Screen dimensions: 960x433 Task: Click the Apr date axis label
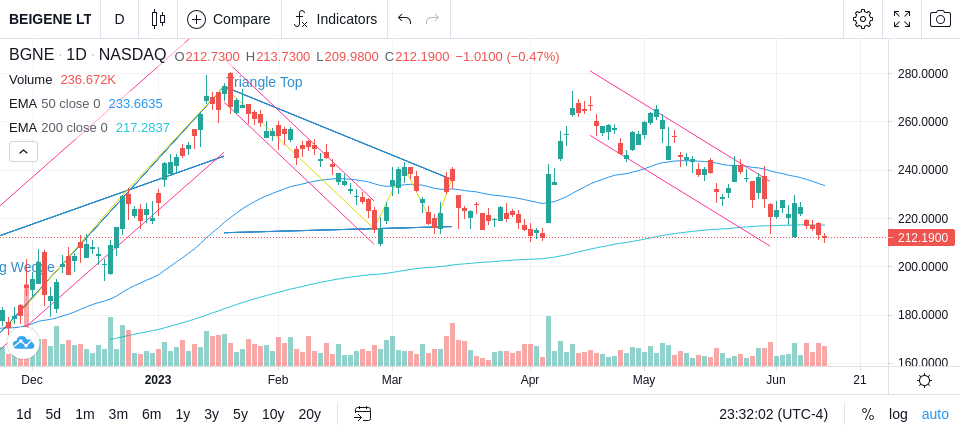[530, 380]
